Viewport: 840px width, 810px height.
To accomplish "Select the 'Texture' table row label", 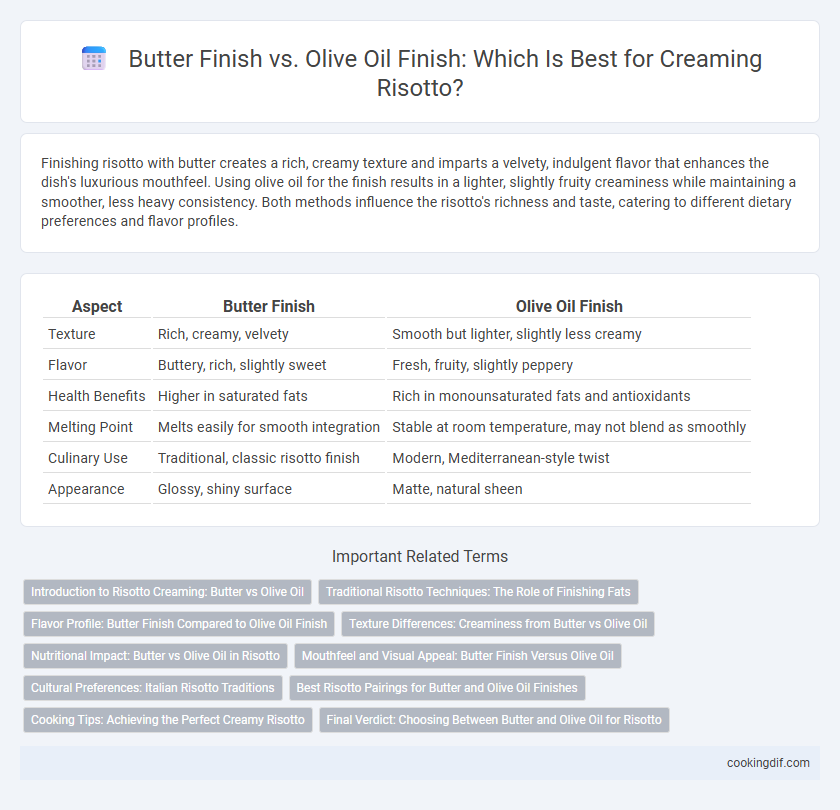I will (x=72, y=334).
